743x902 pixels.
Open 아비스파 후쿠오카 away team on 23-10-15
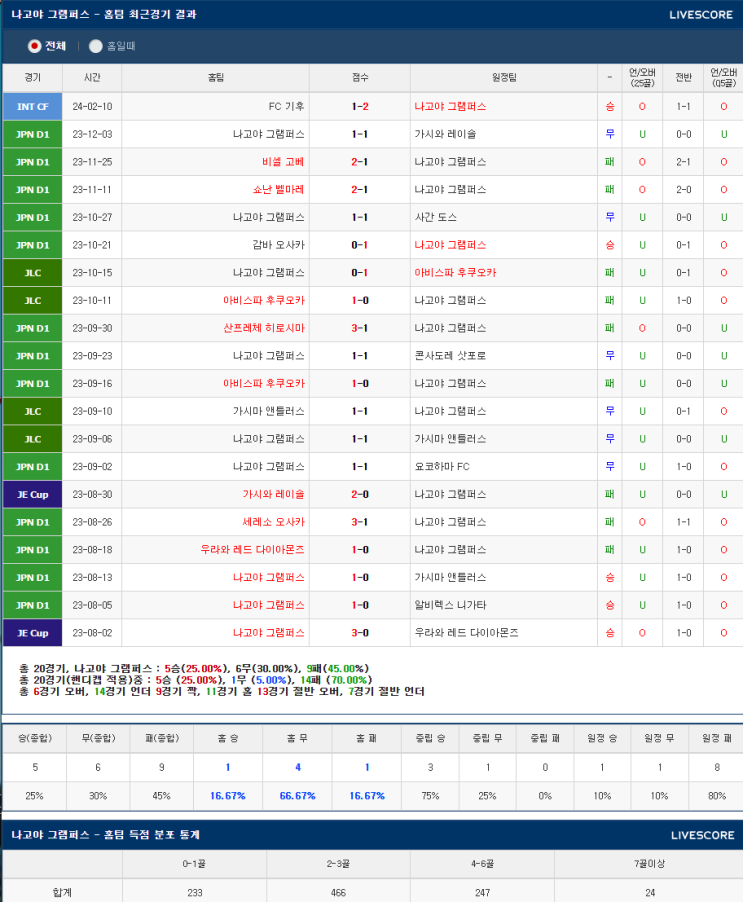[x=455, y=273]
